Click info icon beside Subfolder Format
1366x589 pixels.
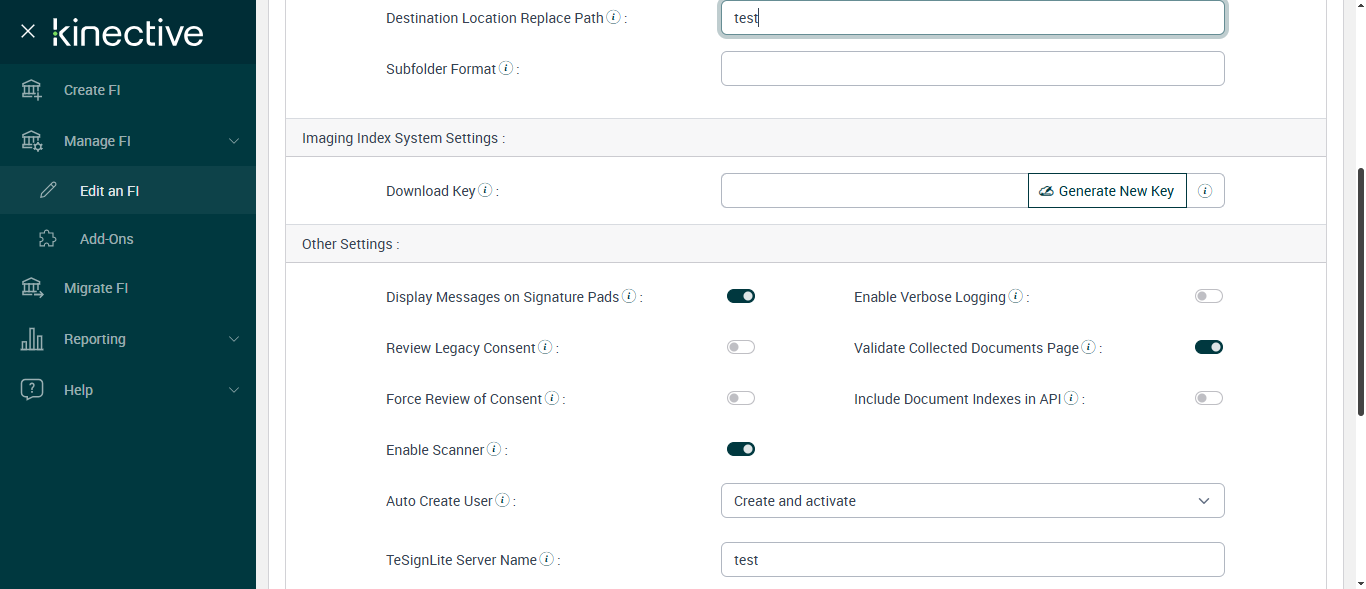(506, 69)
